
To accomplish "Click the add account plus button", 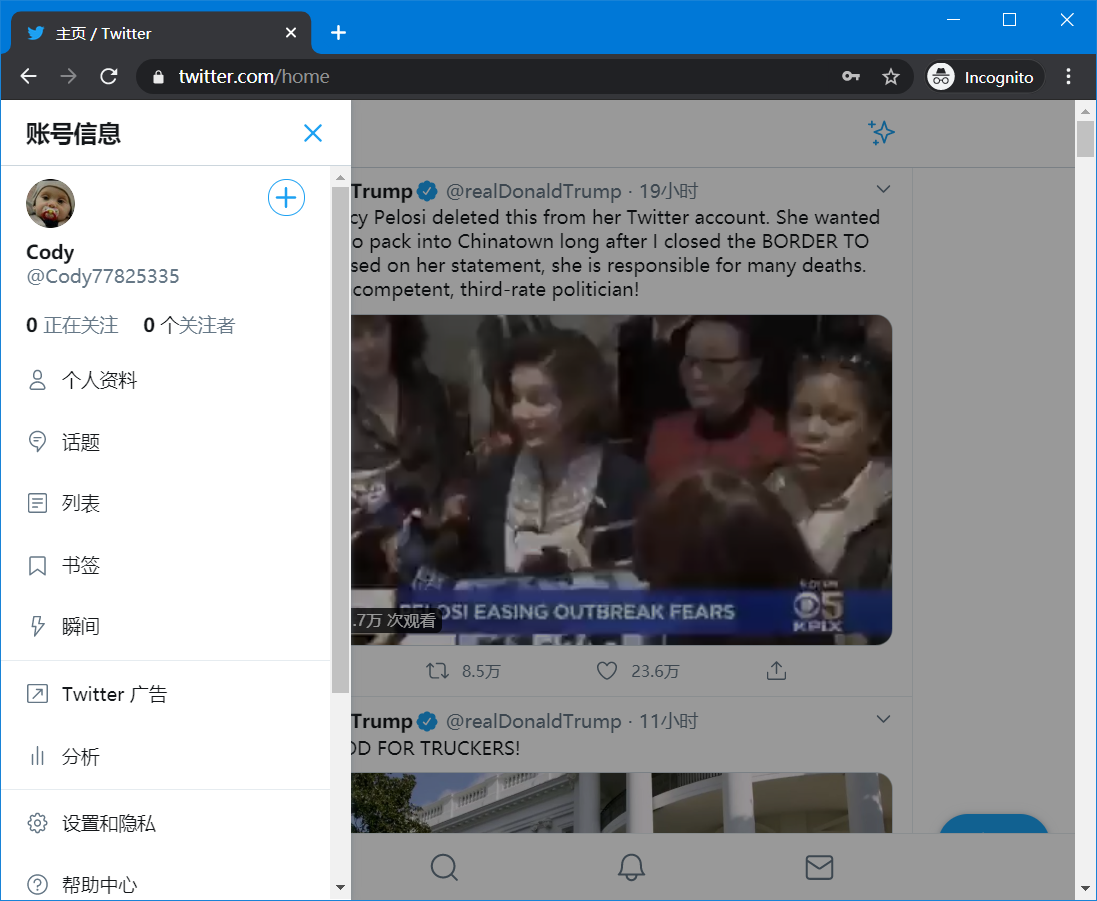I will coord(286,198).
